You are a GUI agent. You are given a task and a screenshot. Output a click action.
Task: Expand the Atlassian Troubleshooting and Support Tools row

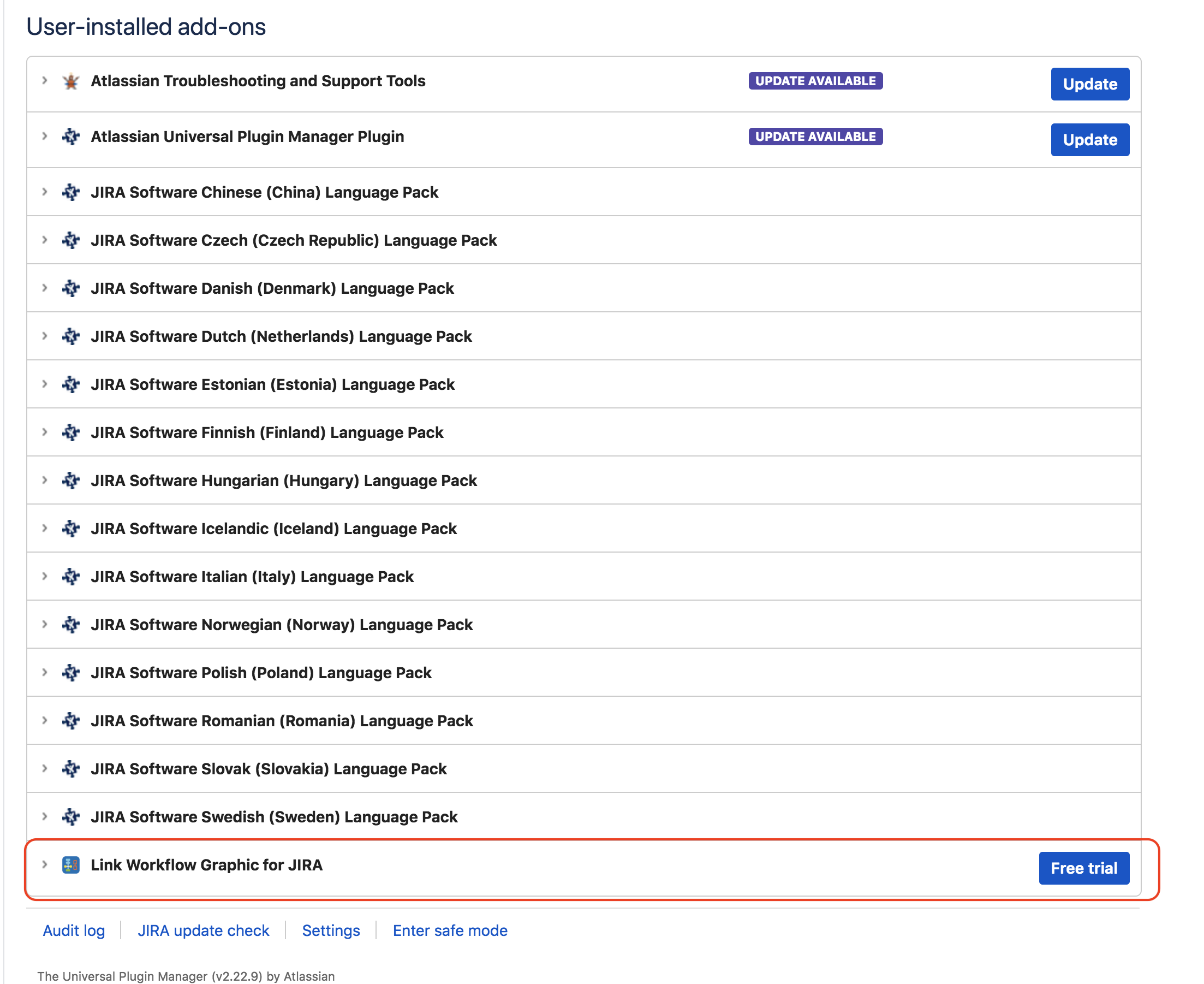[x=45, y=81]
